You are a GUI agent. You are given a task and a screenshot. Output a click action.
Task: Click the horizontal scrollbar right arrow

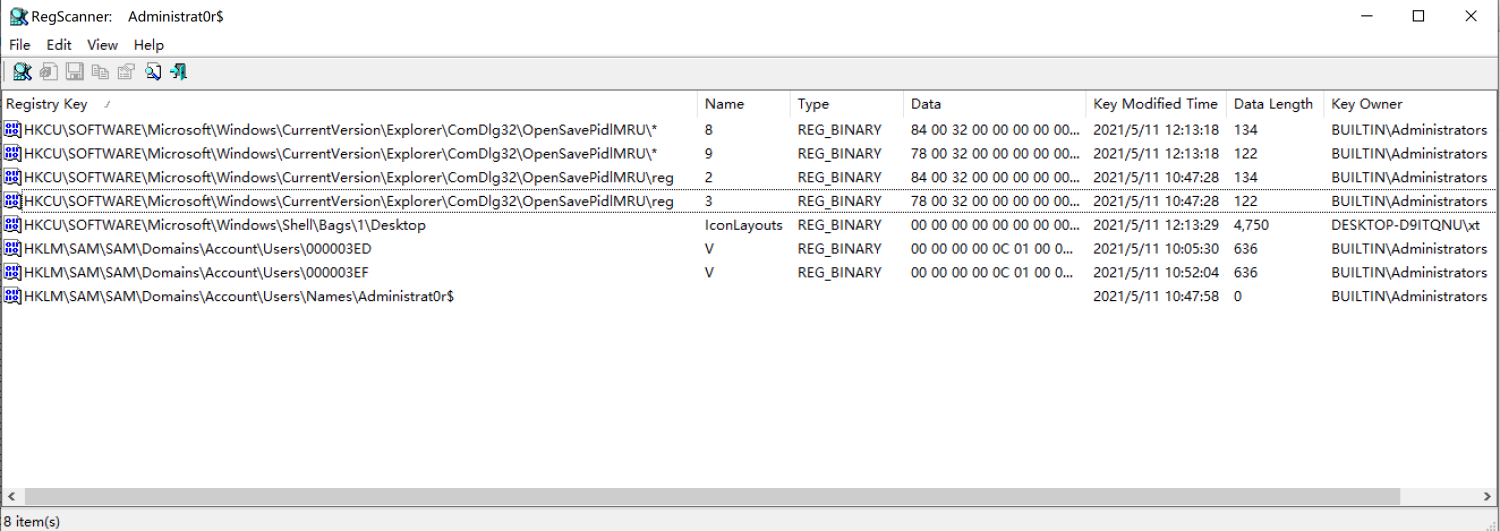tap(1488, 497)
